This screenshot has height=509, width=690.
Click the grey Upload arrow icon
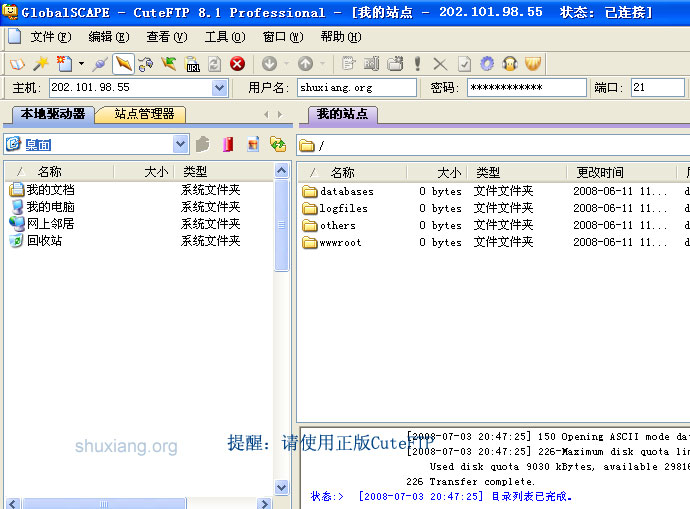tap(305, 64)
